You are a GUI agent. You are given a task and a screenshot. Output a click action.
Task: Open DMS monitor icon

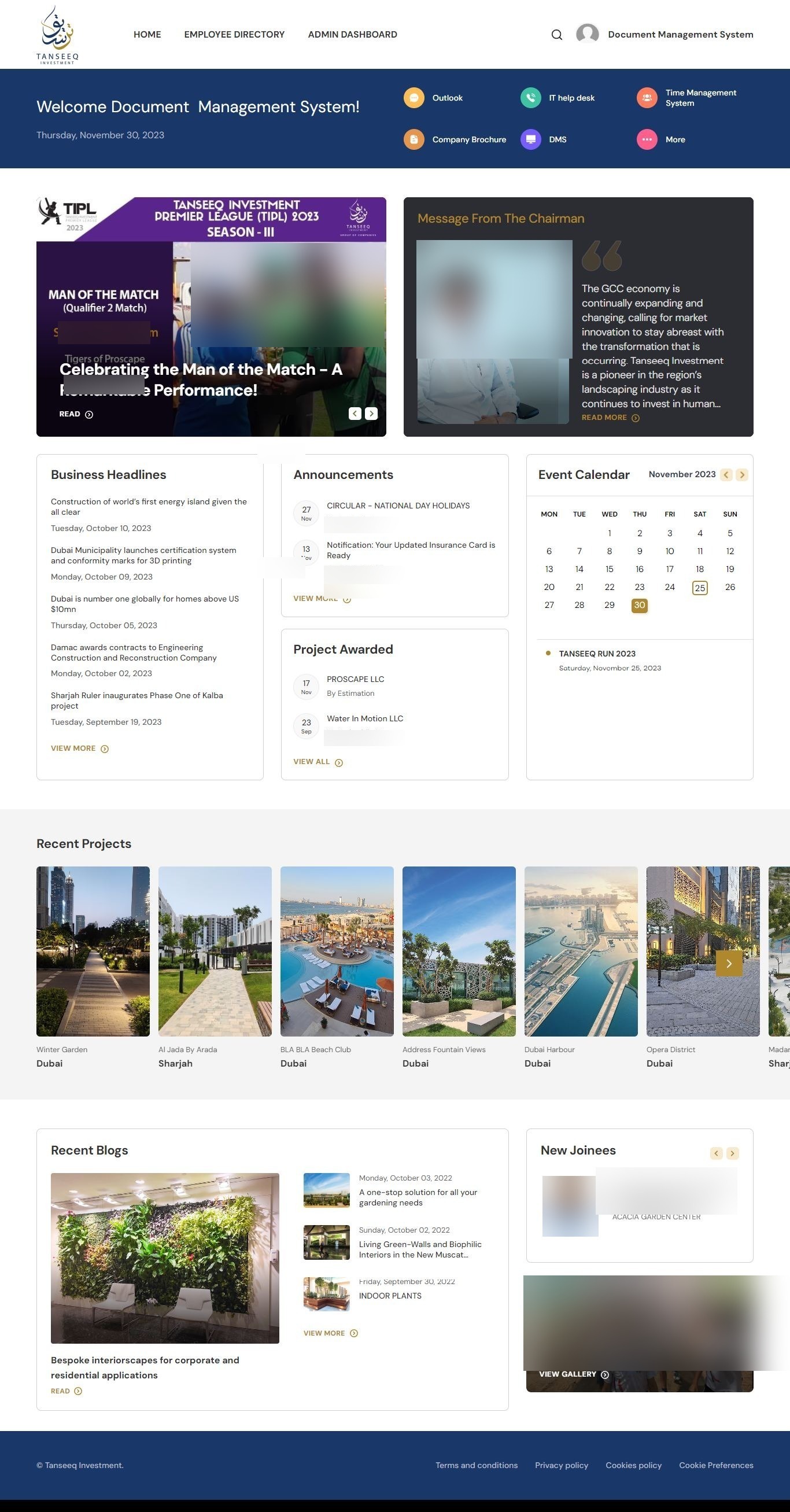(530, 139)
